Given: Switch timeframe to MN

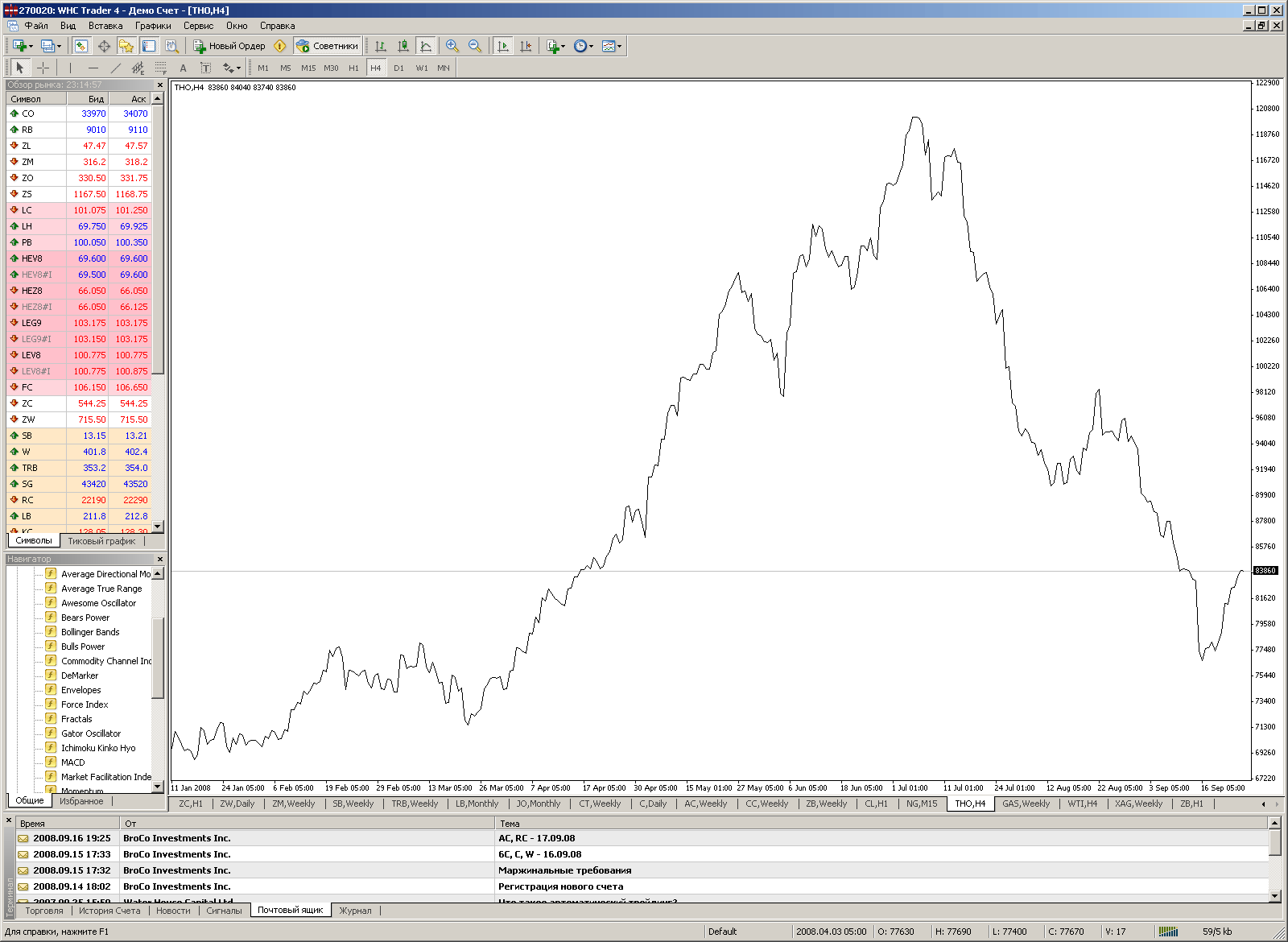Looking at the screenshot, I should click(x=444, y=68).
